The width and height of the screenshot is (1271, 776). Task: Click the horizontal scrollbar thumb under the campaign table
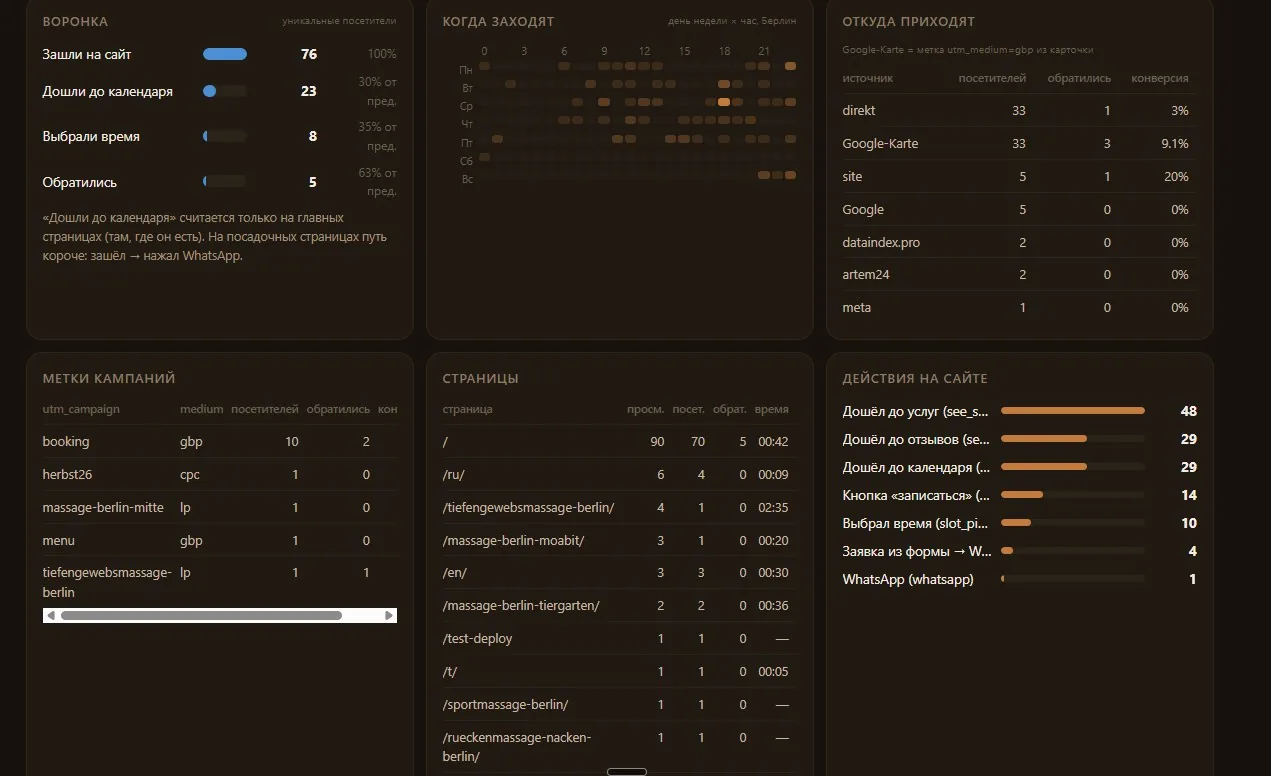click(201, 615)
